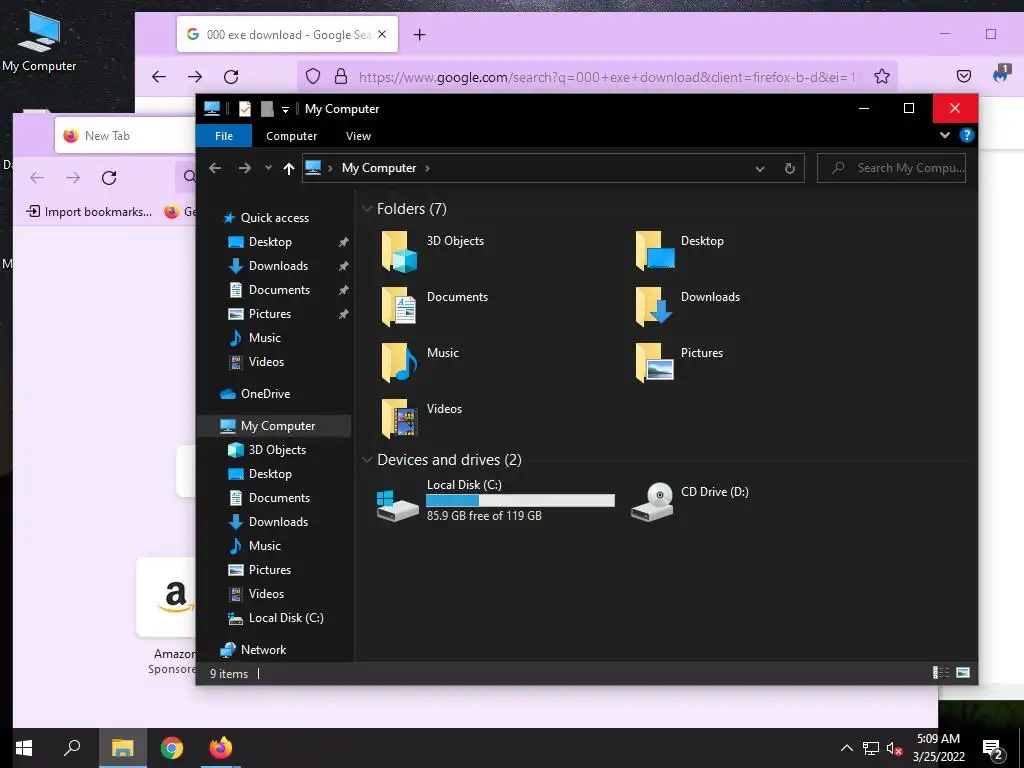Go up one level in Explorer
The image size is (1024, 768).
point(289,168)
